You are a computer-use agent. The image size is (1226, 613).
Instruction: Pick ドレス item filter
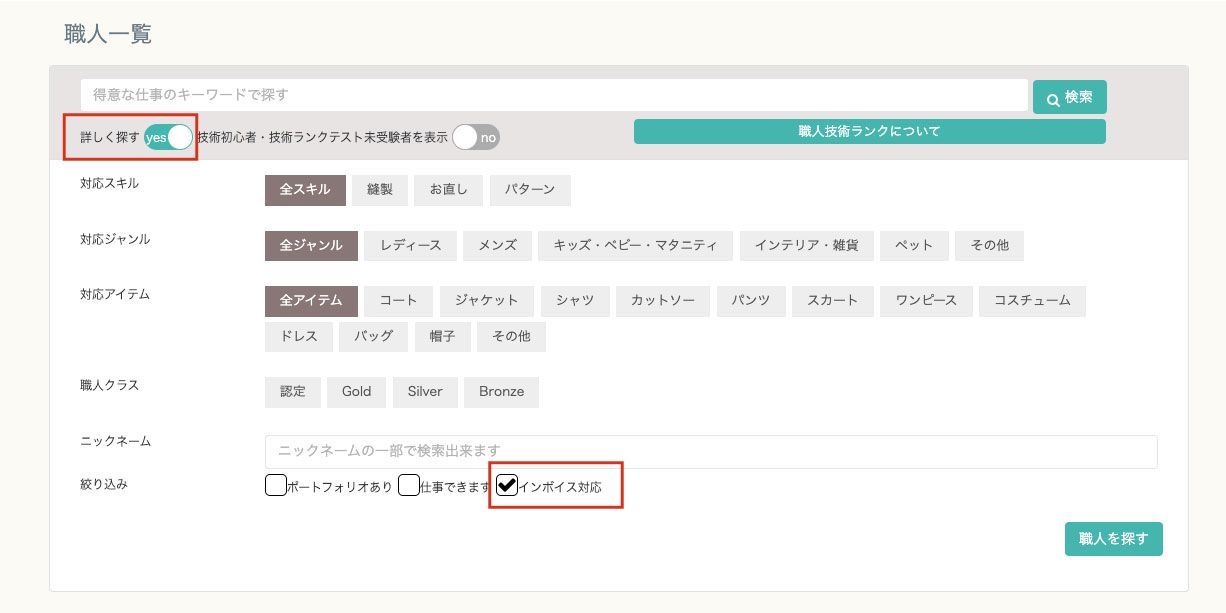click(299, 336)
